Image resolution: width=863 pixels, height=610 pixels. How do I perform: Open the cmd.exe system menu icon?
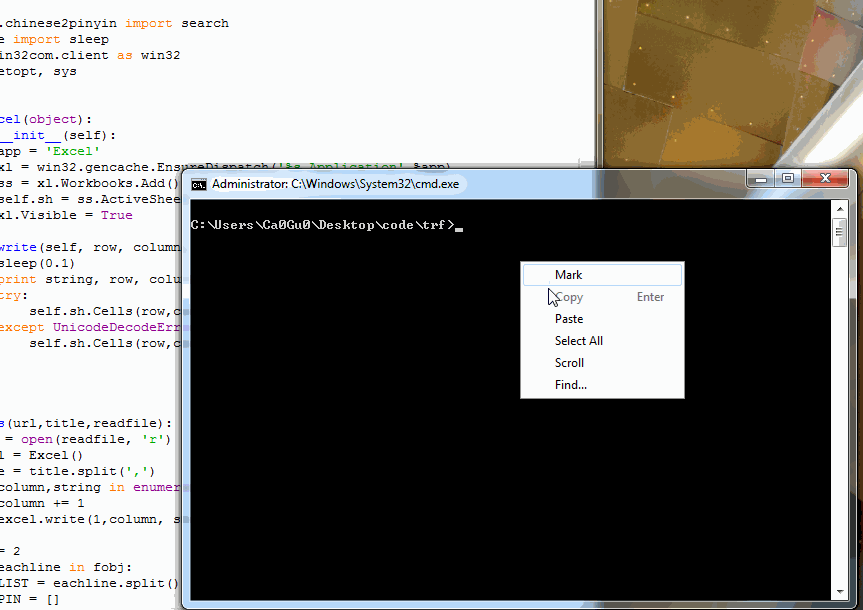pyautogui.click(x=198, y=184)
